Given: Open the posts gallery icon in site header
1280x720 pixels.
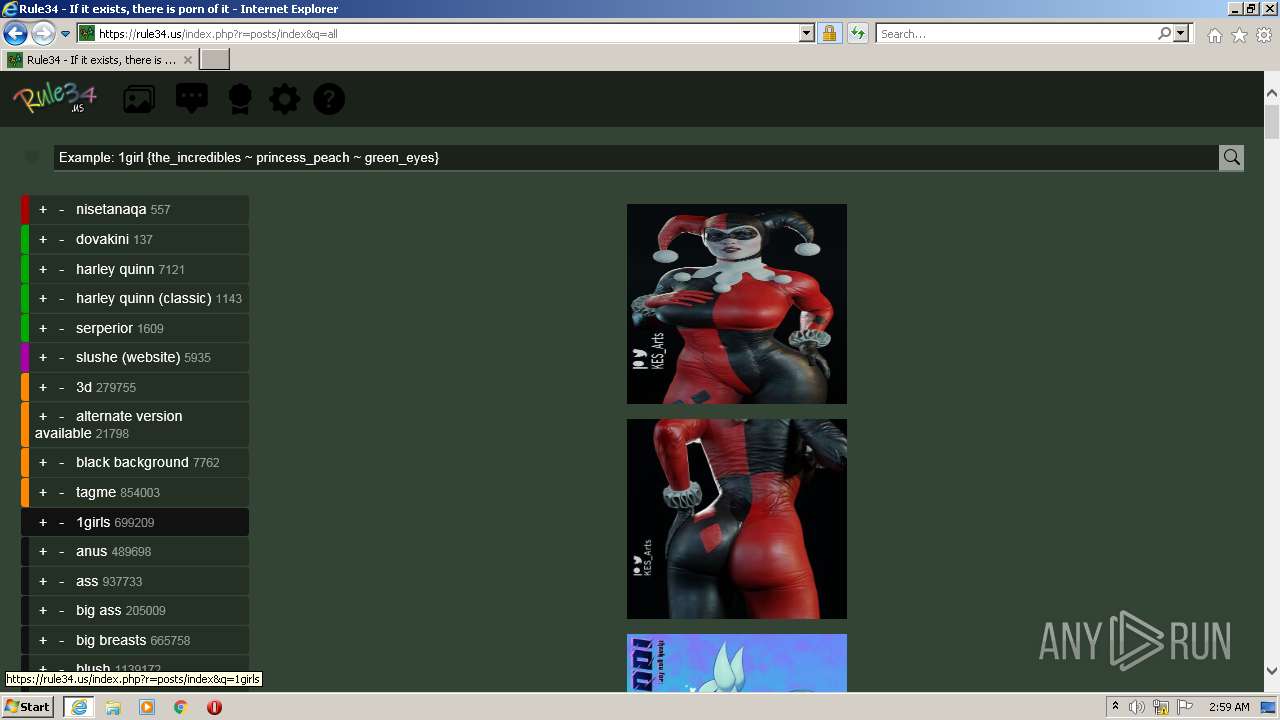Looking at the screenshot, I should [x=139, y=99].
